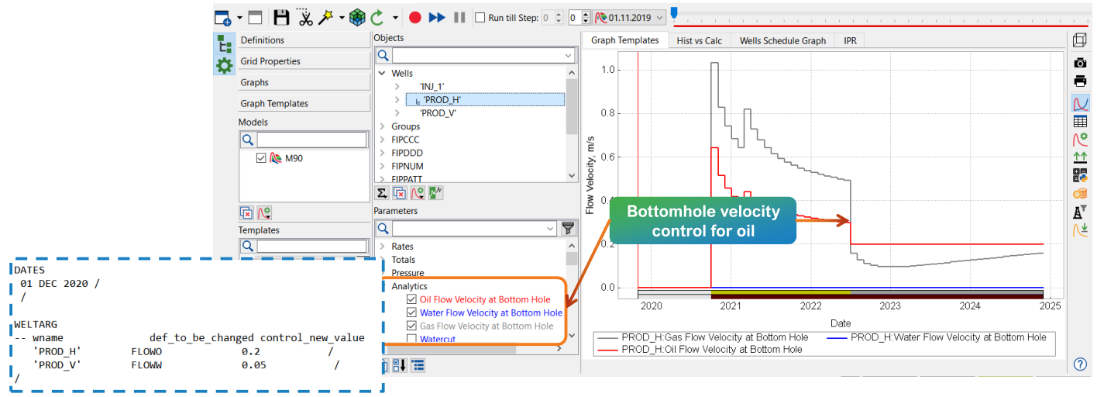Image resolution: width=1097 pixels, height=397 pixels.
Task: Click the scissors cut tool icon
Action: coord(304,17)
